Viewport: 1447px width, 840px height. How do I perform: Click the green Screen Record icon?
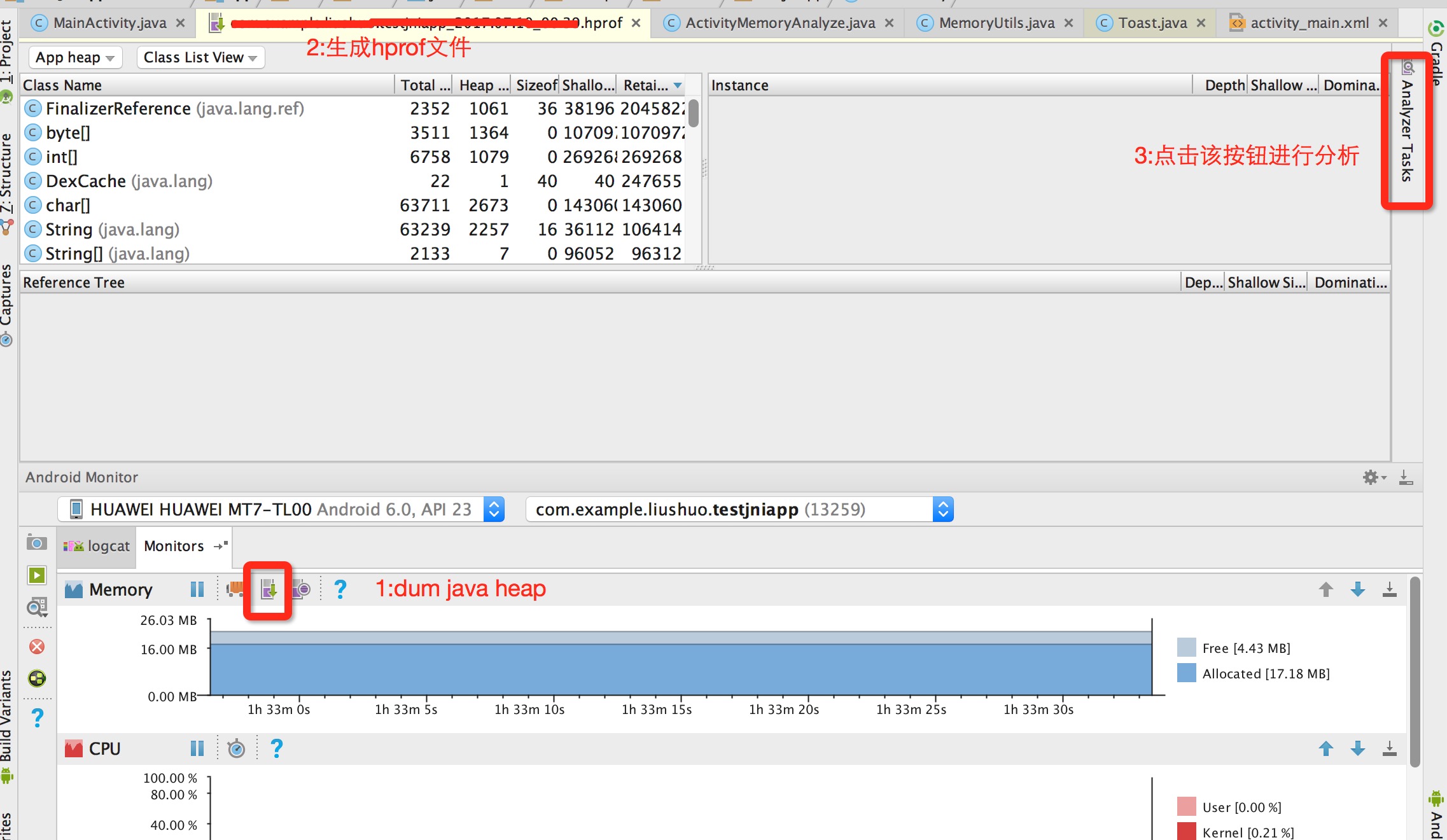[37, 575]
